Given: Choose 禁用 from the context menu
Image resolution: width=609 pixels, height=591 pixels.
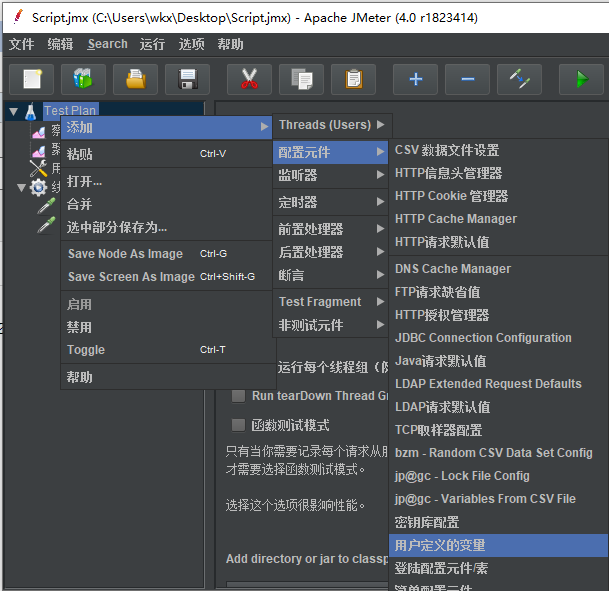Looking at the screenshot, I should click(168, 327).
